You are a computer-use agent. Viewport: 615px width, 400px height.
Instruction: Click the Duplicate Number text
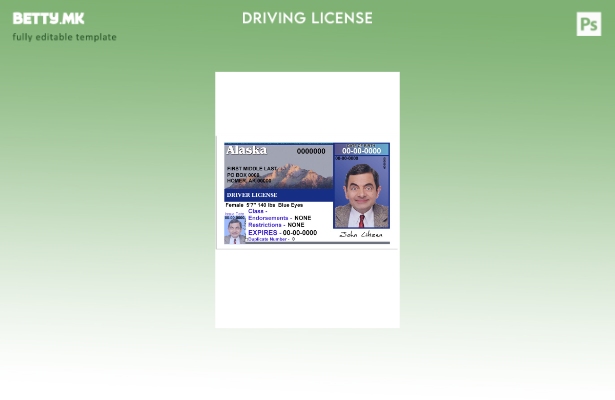(x=271, y=240)
